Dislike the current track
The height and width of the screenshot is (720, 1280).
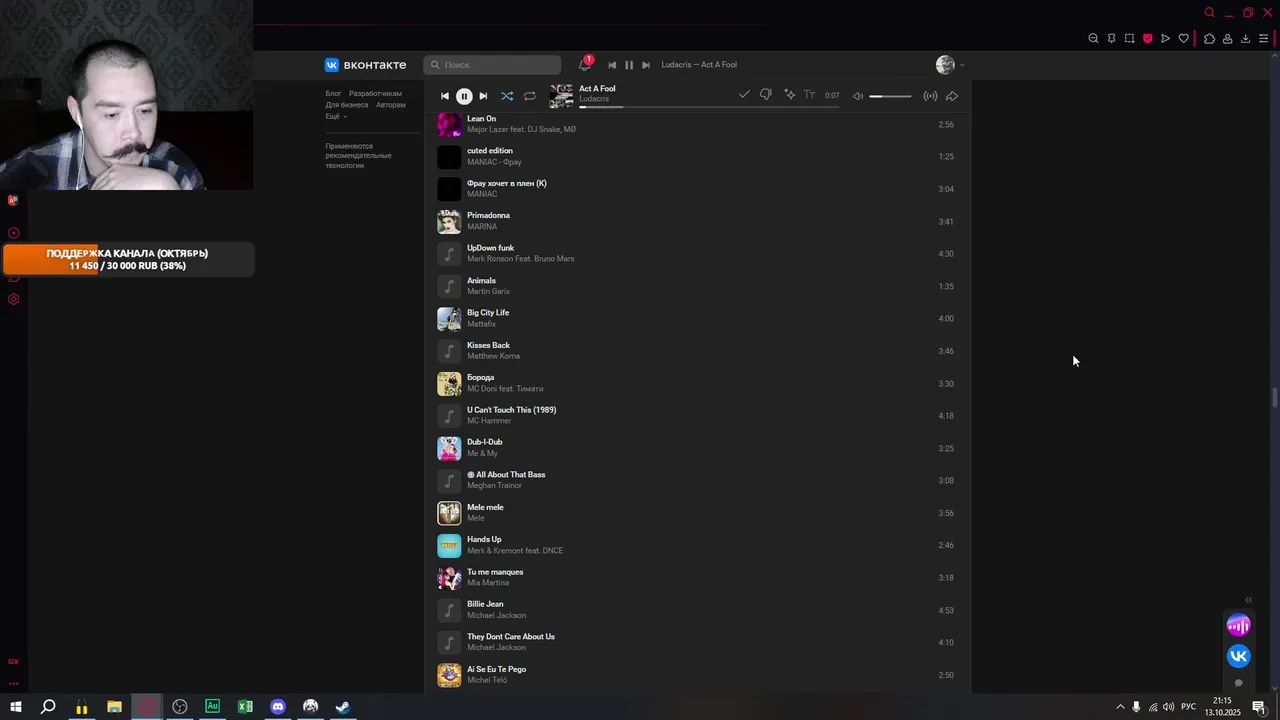pos(766,94)
